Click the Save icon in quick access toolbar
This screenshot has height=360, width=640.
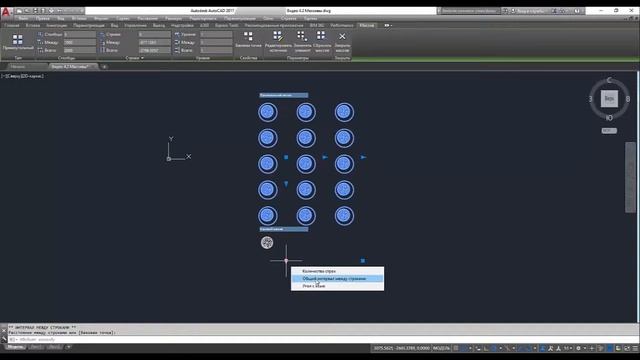point(36,11)
